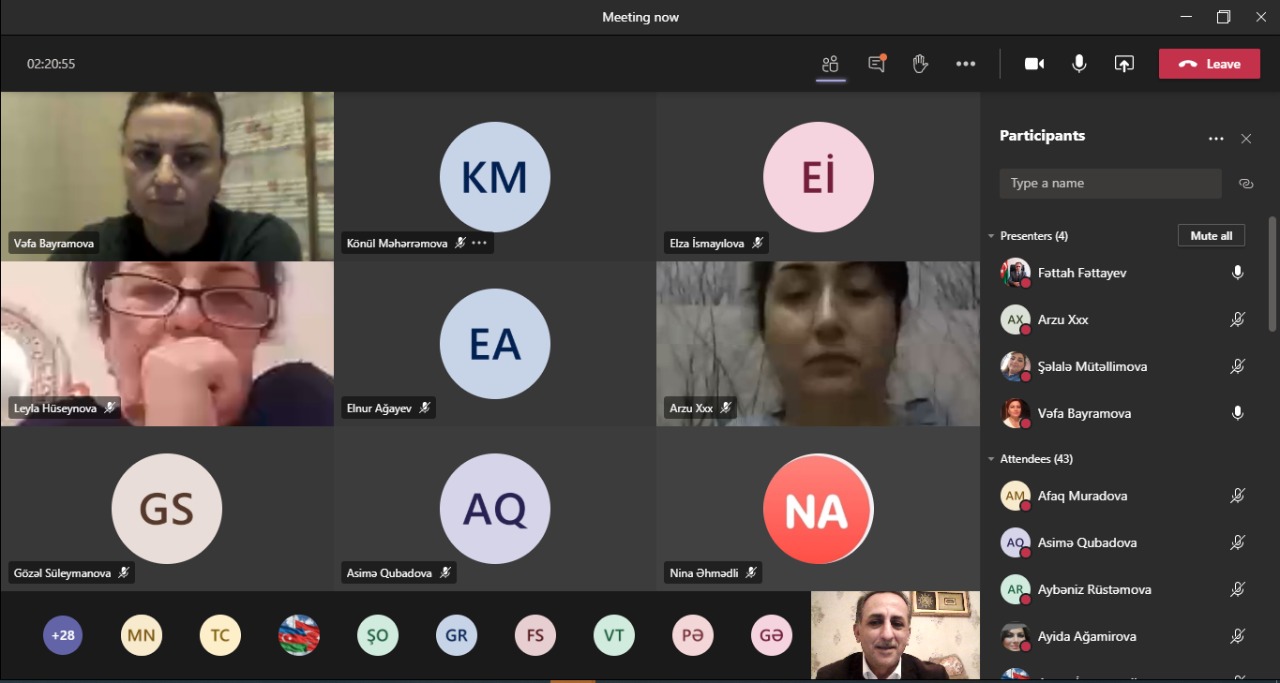The image size is (1280, 683).
Task: Click the 'Type a name' search field
Action: tap(1110, 183)
